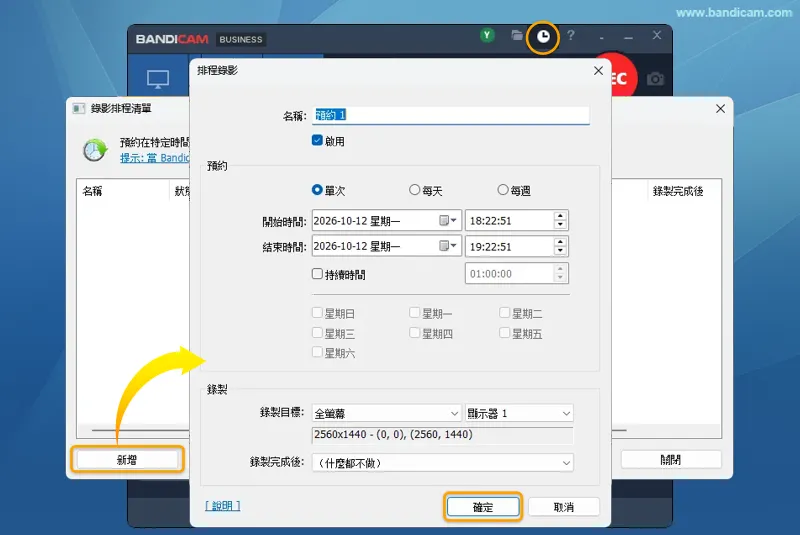Click the scheduled recording clock icon

coord(543,36)
